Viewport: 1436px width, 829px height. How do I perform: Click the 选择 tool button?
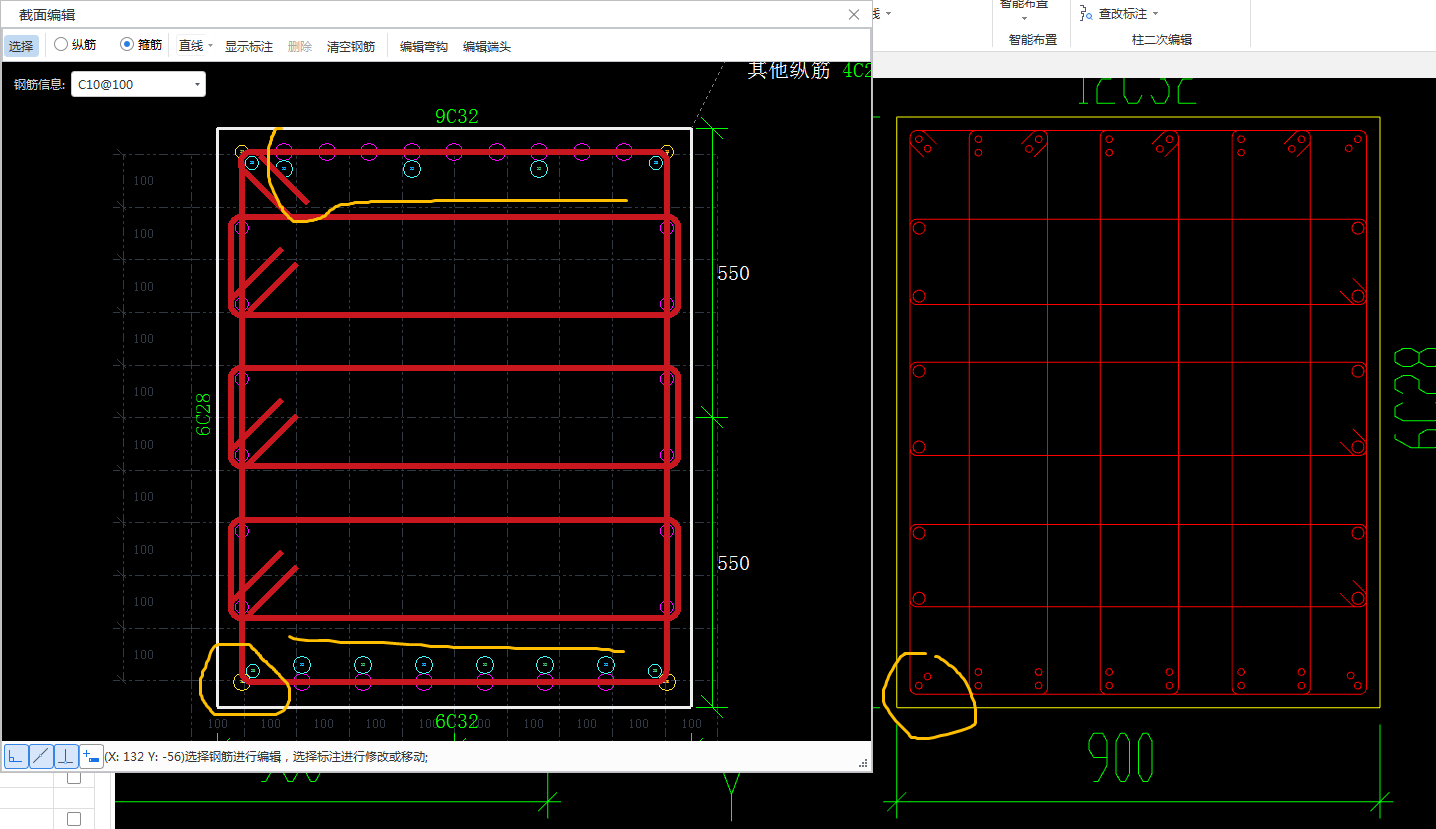pos(21,46)
